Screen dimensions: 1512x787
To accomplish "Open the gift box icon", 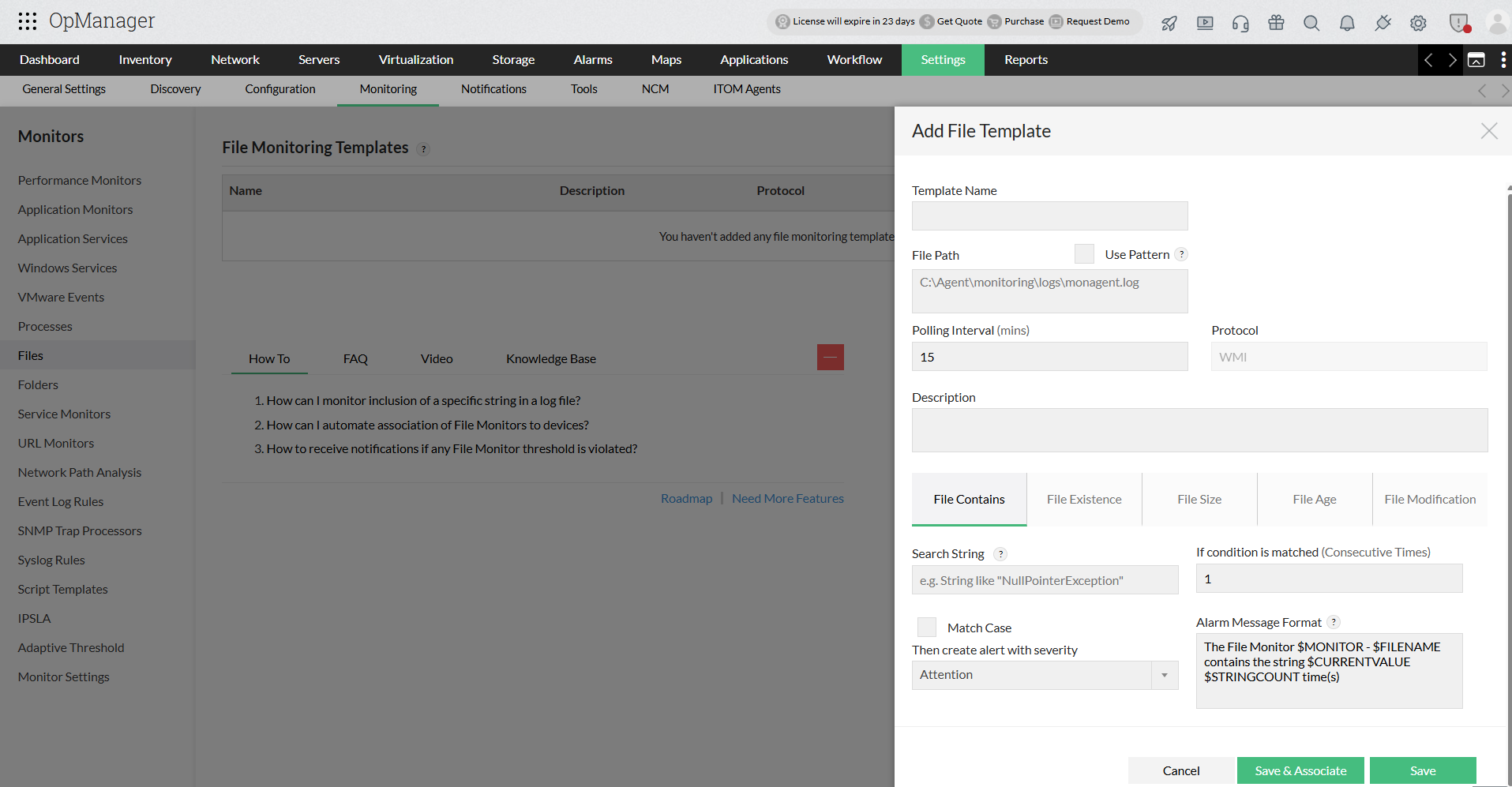I will pos(1276,22).
